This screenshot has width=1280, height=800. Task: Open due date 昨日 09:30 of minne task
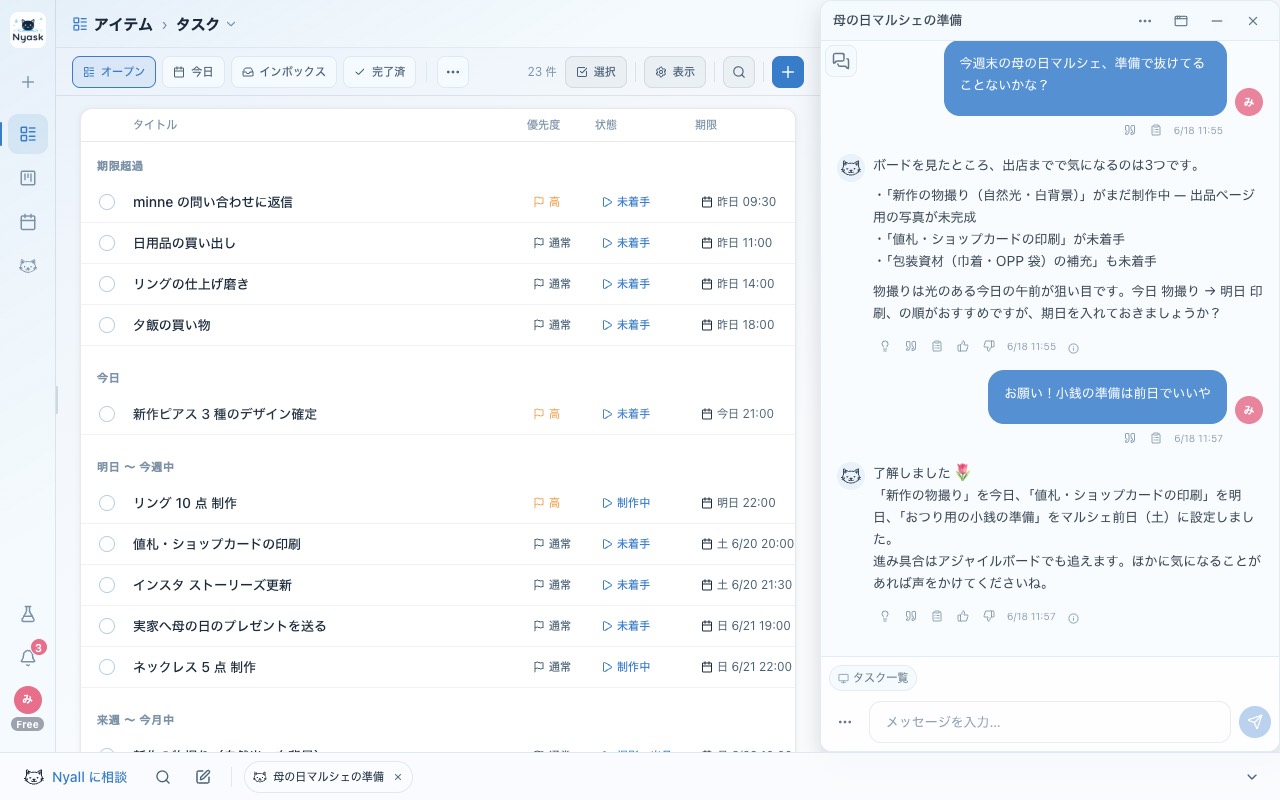739,202
